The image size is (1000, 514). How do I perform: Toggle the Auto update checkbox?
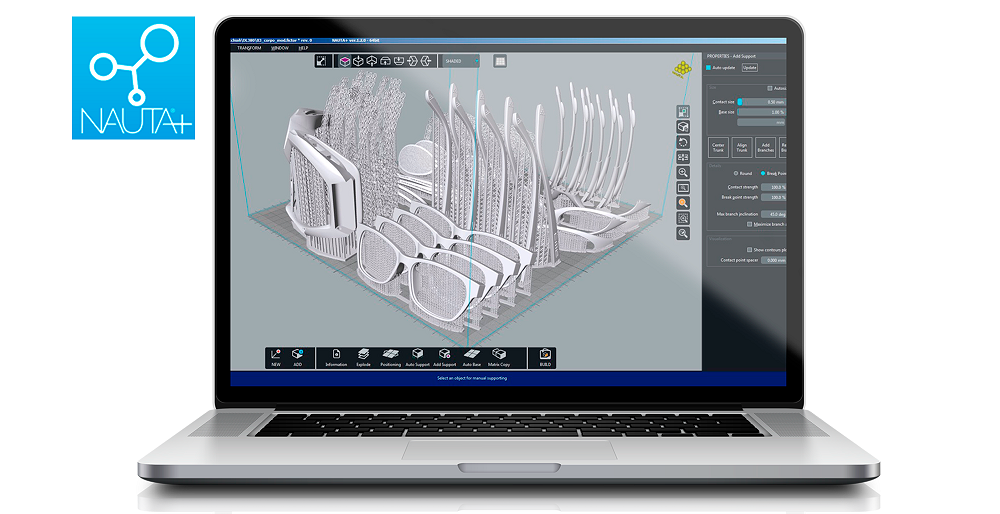[x=708, y=68]
